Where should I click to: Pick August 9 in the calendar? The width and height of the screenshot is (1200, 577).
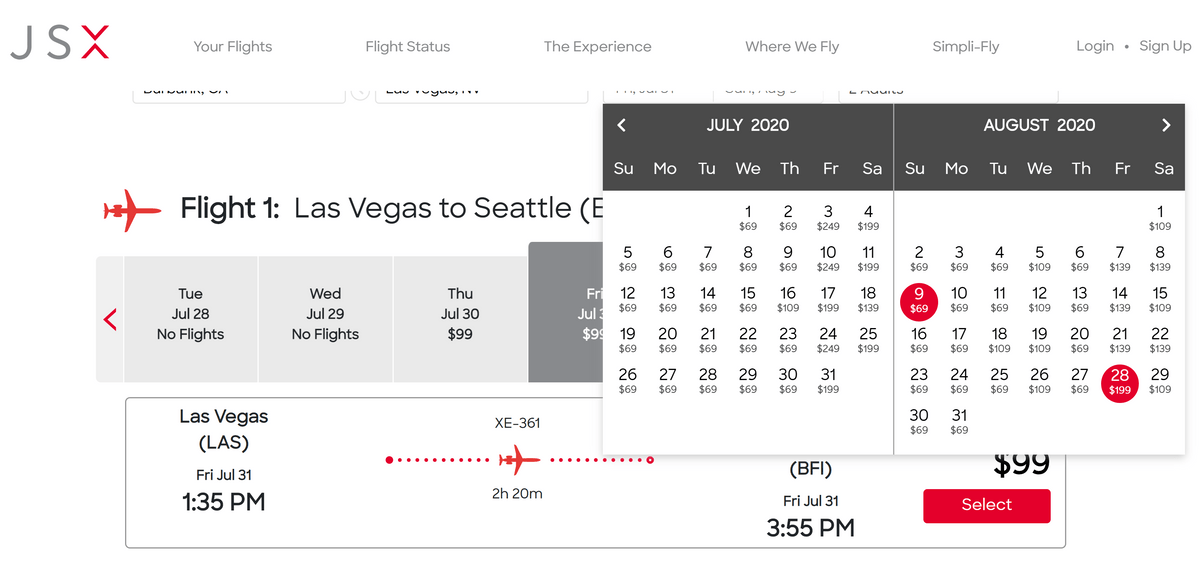coord(919,300)
